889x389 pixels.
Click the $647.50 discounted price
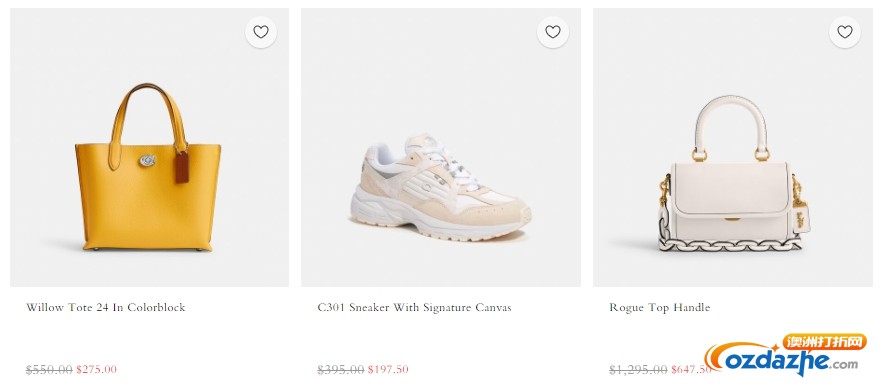click(691, 370)
